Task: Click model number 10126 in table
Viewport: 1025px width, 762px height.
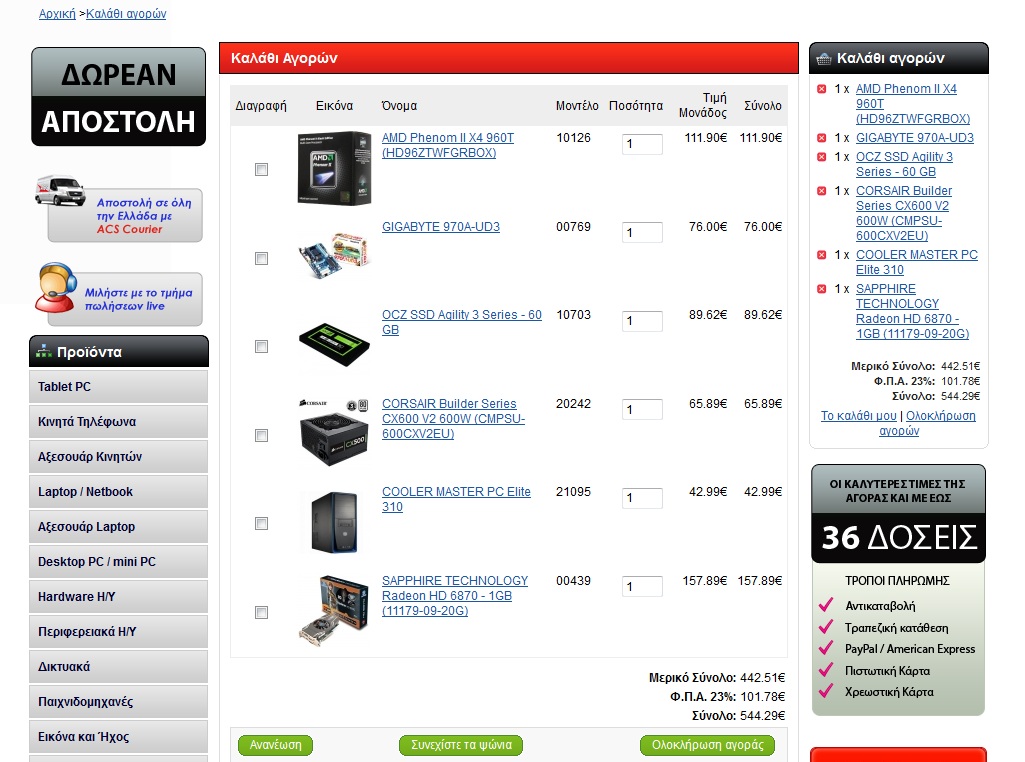Action: coord(573,138)
